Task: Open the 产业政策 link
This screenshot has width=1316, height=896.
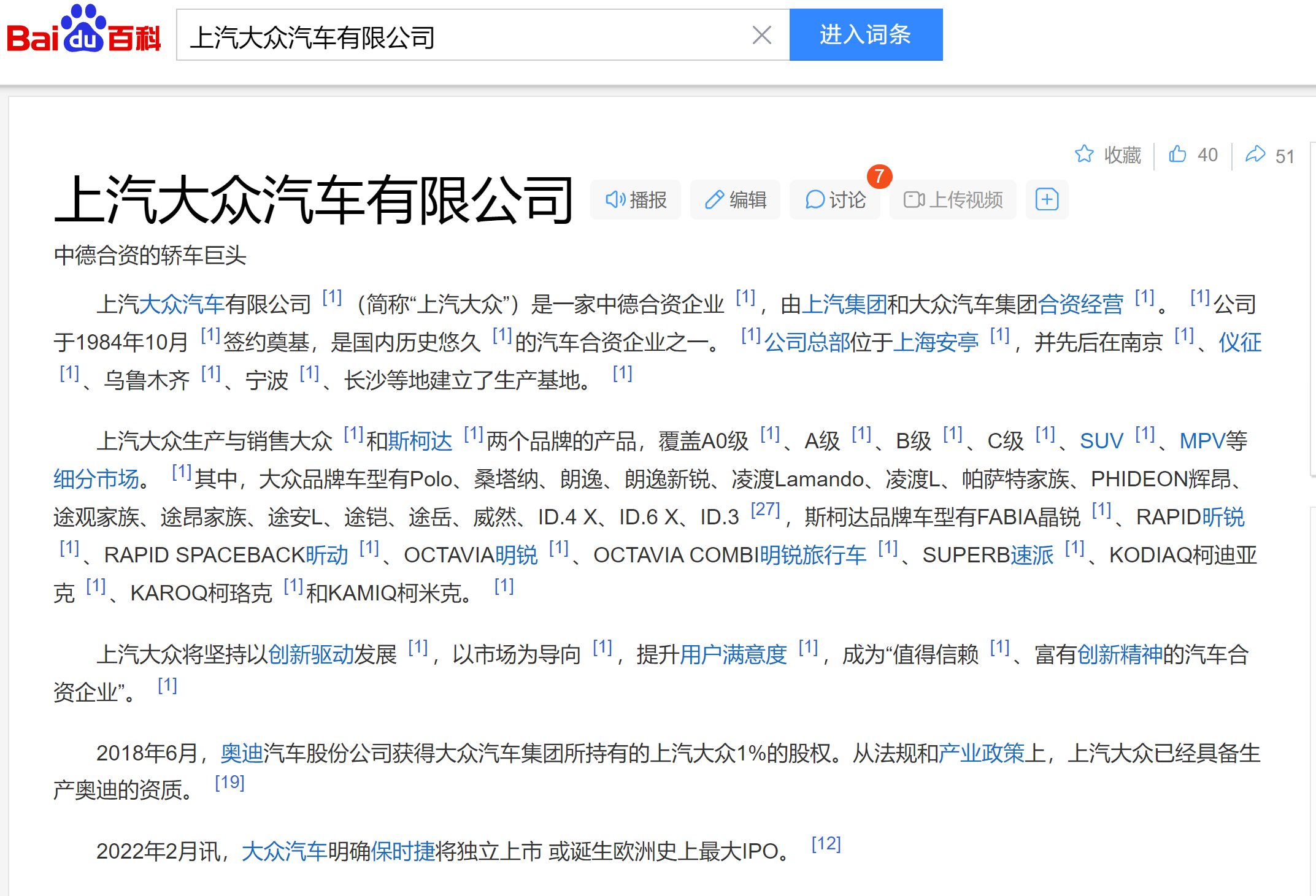Action: pyautogui.click(x=982, y=753)
